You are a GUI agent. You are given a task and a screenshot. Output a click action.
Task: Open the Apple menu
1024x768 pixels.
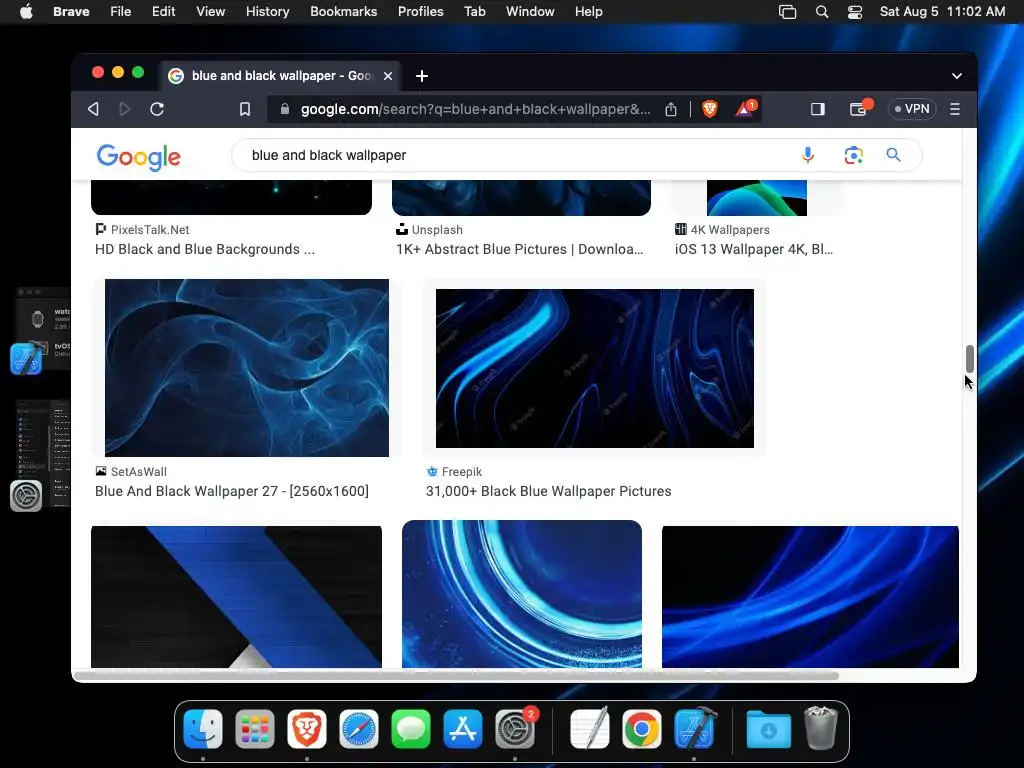coord(26,12)
